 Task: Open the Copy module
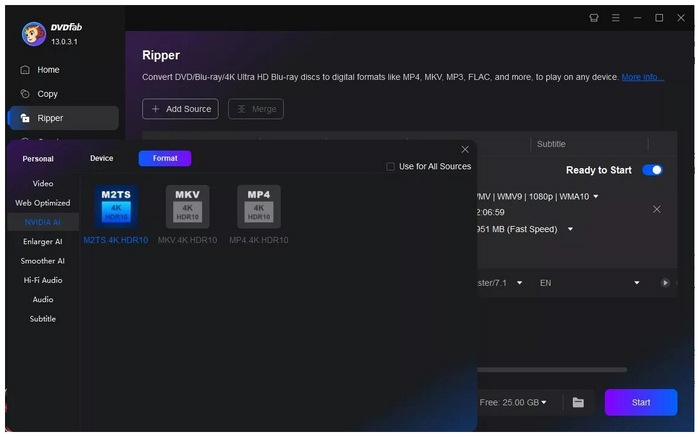click(63, 94)
